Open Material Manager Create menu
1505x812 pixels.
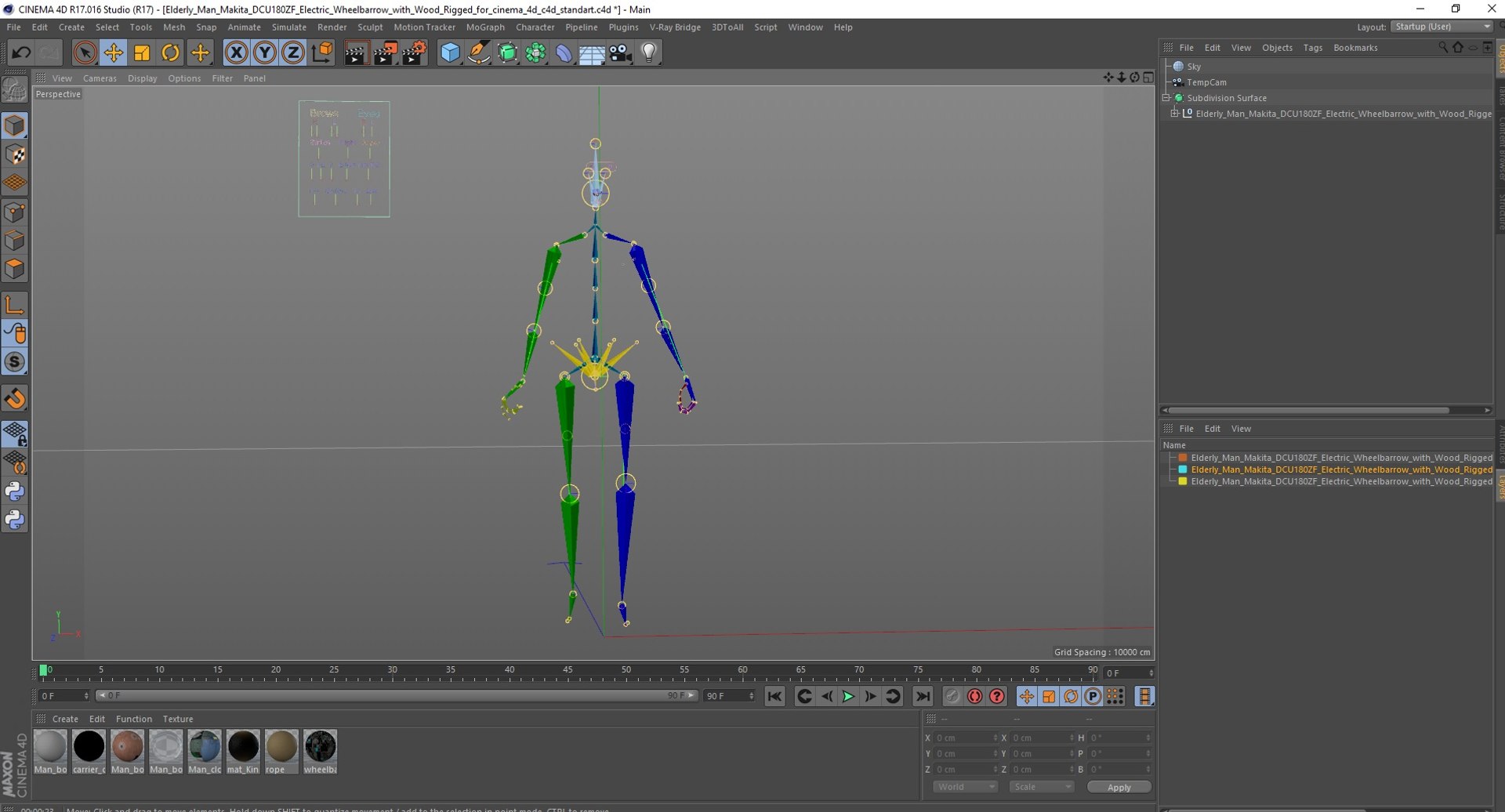pos(65,720)
